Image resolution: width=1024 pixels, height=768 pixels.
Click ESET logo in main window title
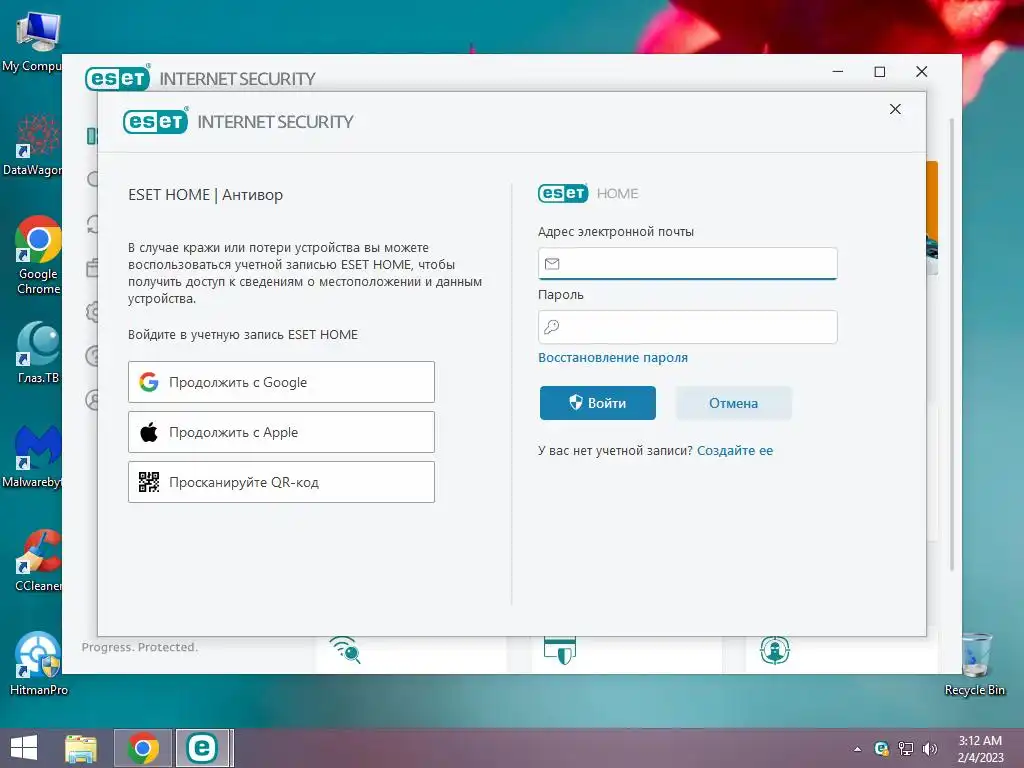click(x=118, y=78)
